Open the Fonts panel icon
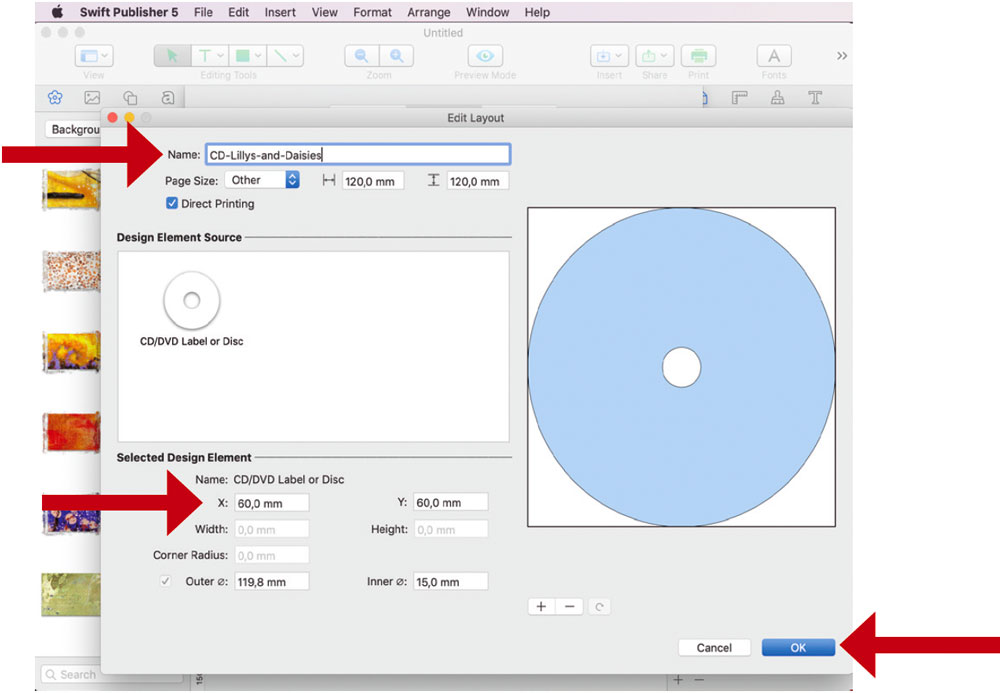 774,56
